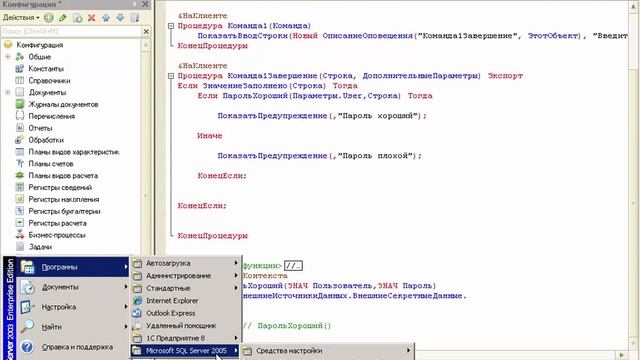
Task: Open Справка и поддержка in Start menu
Action: pyautogui.click(x=73, y=347)
